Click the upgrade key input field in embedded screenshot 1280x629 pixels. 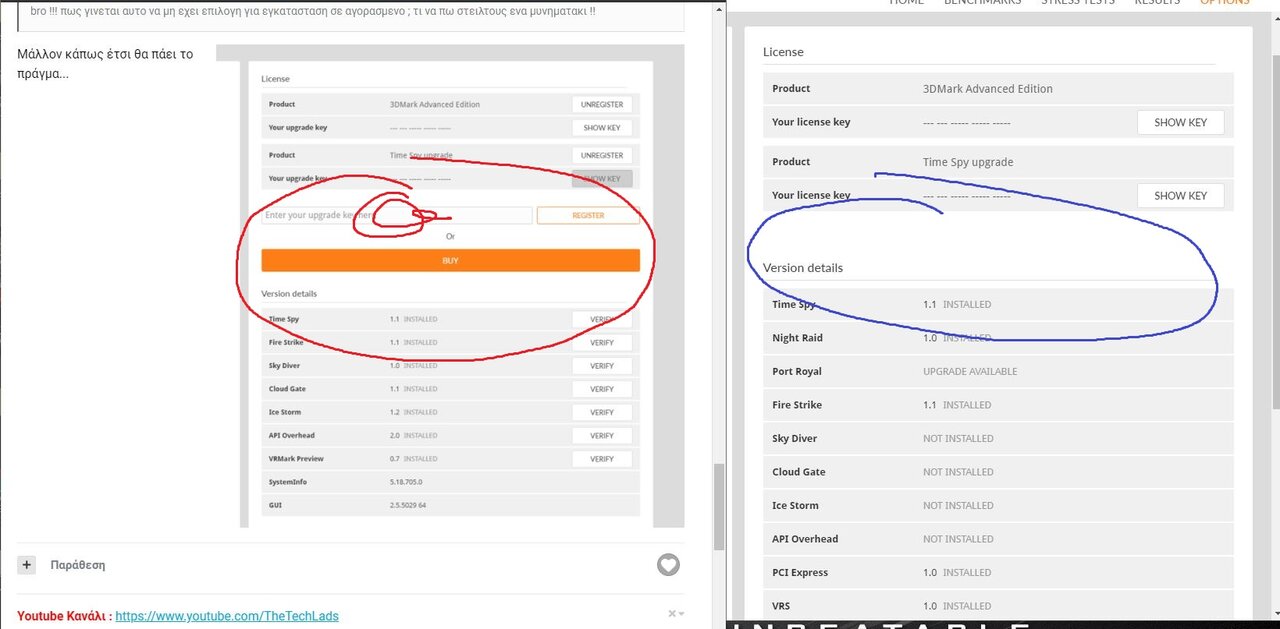pos(397,215)
